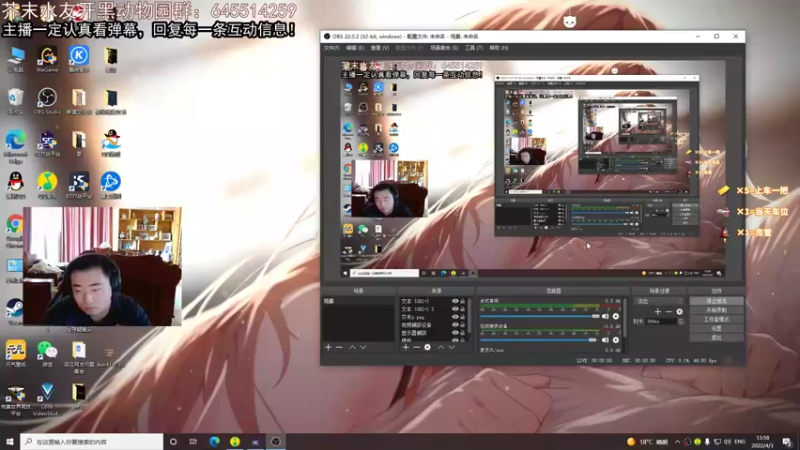
Task: Open the QQ penguin desktop icon
Action: pos(15,185)
